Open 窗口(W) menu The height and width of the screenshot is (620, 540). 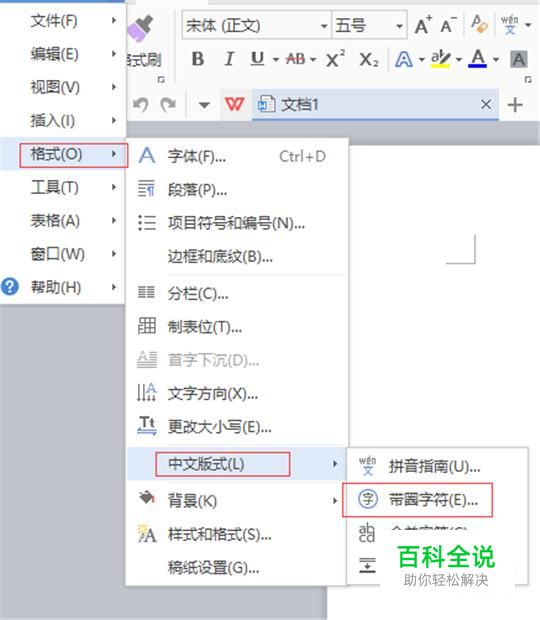63,254
